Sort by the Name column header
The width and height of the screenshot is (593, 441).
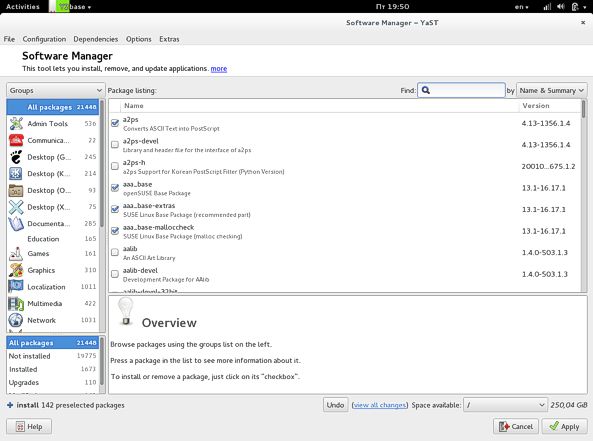tap(319, 106)
